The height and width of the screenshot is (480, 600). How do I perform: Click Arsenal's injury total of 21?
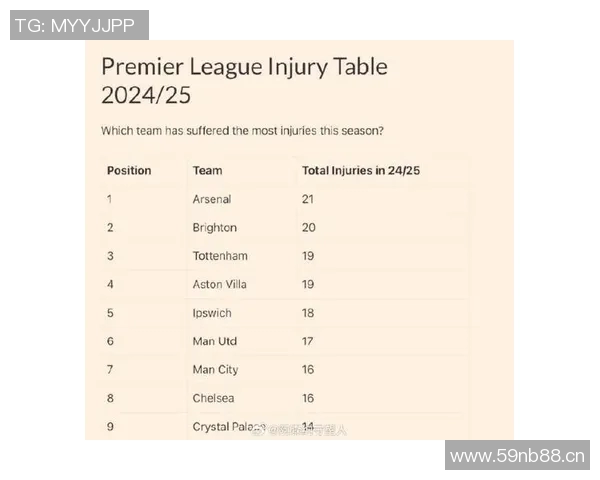tap(308, 199)
